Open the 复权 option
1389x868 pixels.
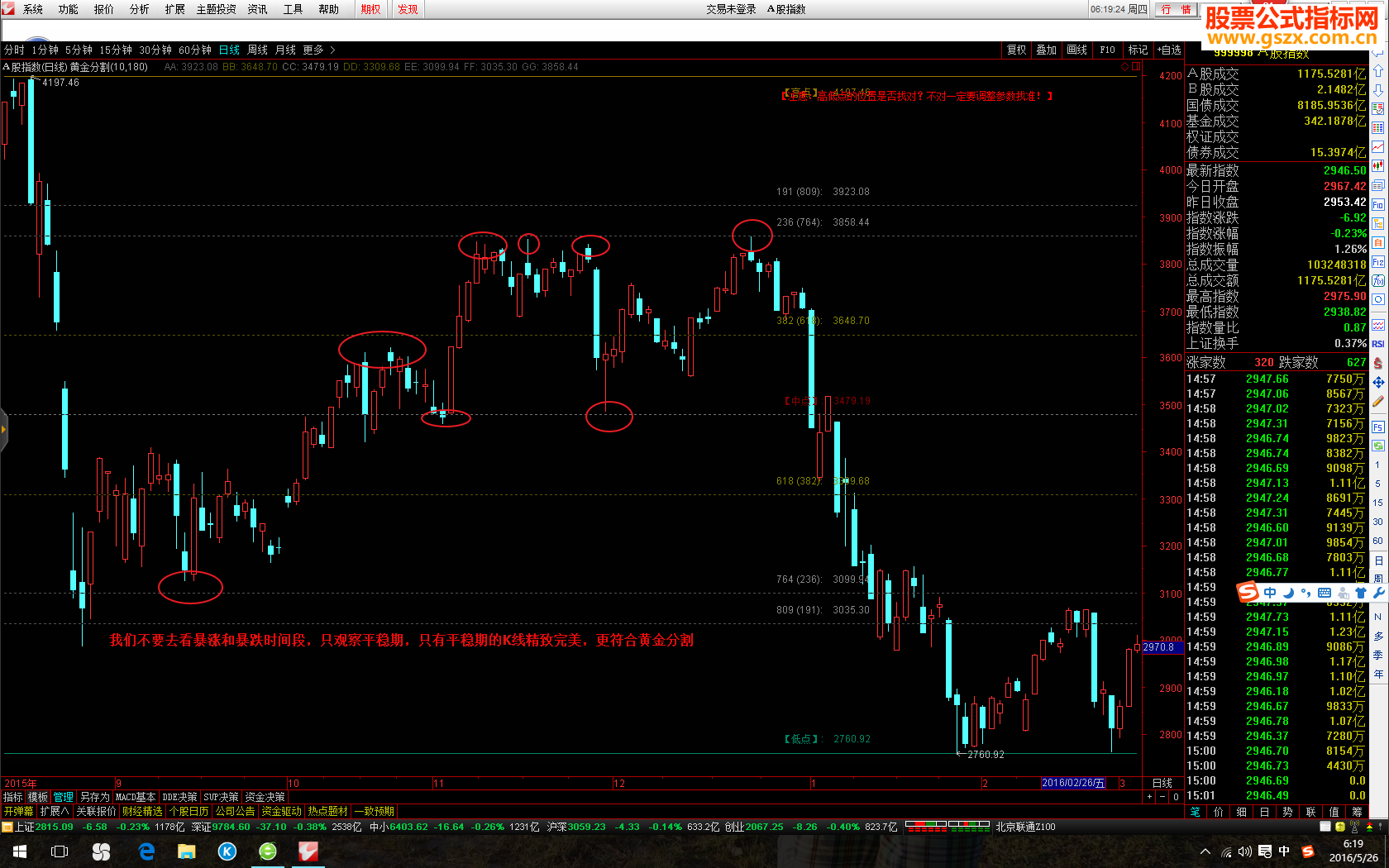(x=1017, y=50)
